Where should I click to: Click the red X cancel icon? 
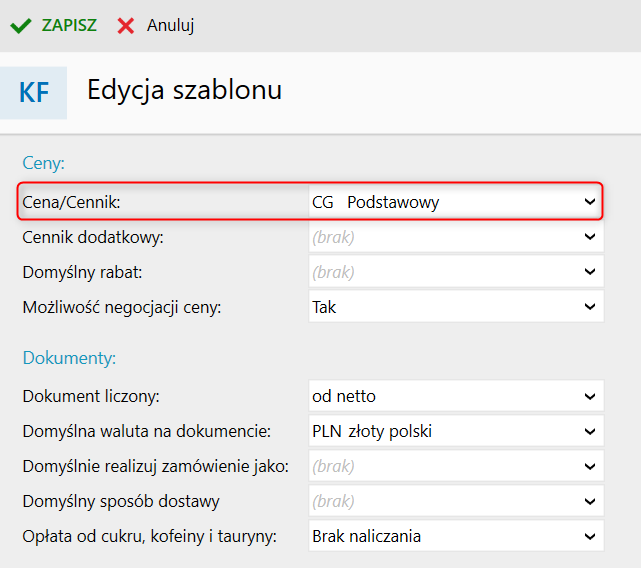(126, 26)
